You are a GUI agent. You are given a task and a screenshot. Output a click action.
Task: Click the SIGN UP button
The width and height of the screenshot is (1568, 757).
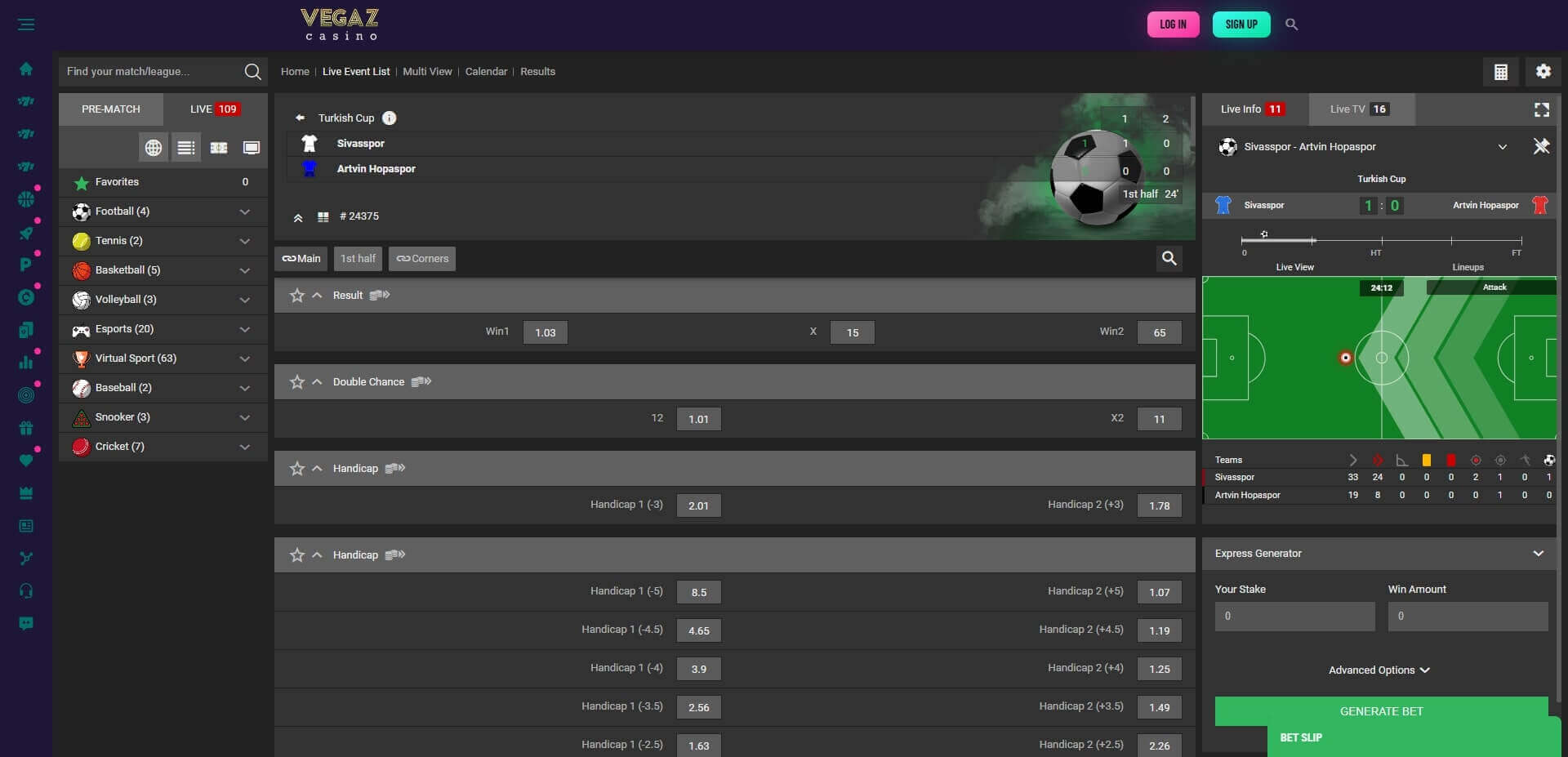[1241, 24]
